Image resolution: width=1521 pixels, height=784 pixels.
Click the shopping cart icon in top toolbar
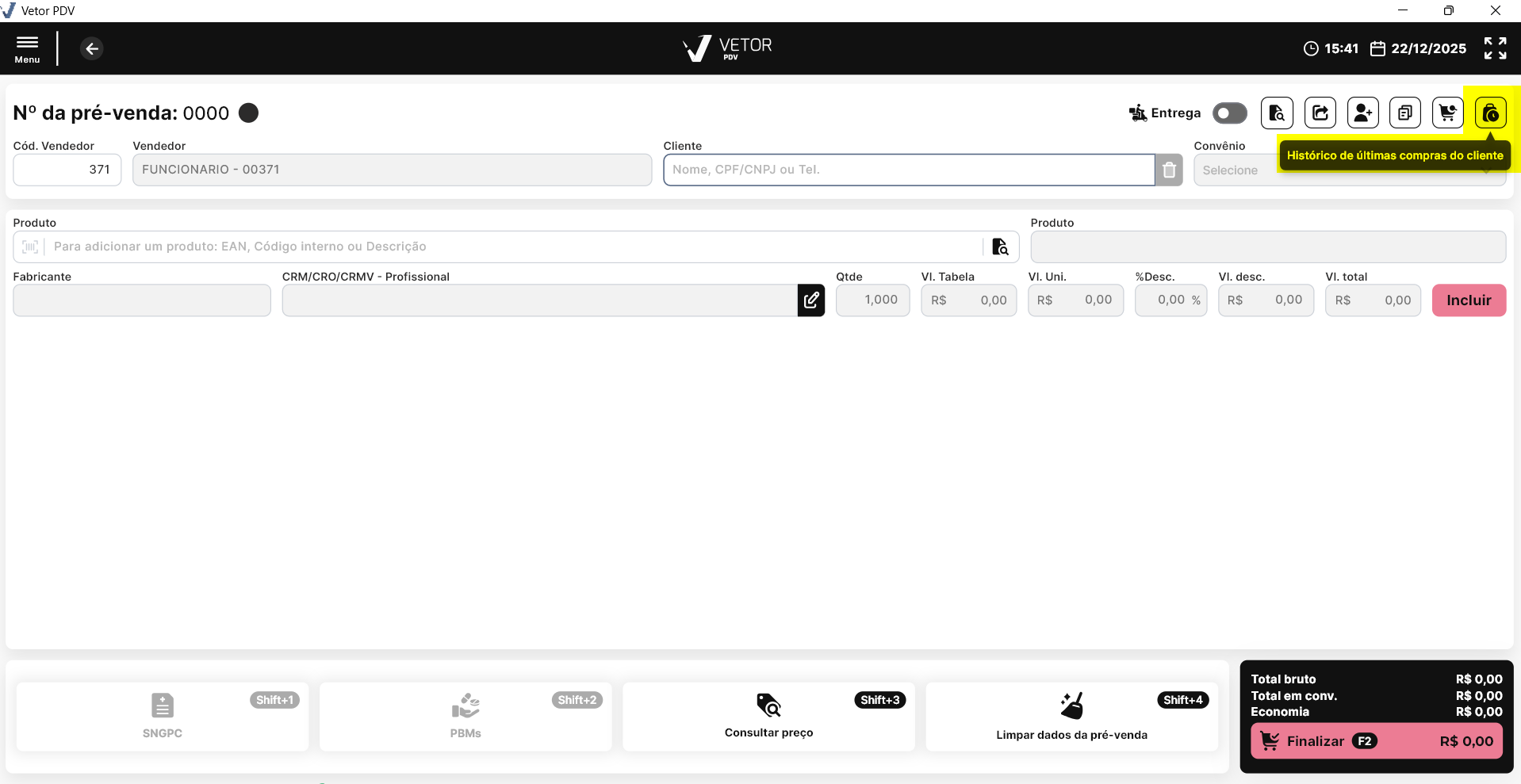click(x=1448, y=113)
